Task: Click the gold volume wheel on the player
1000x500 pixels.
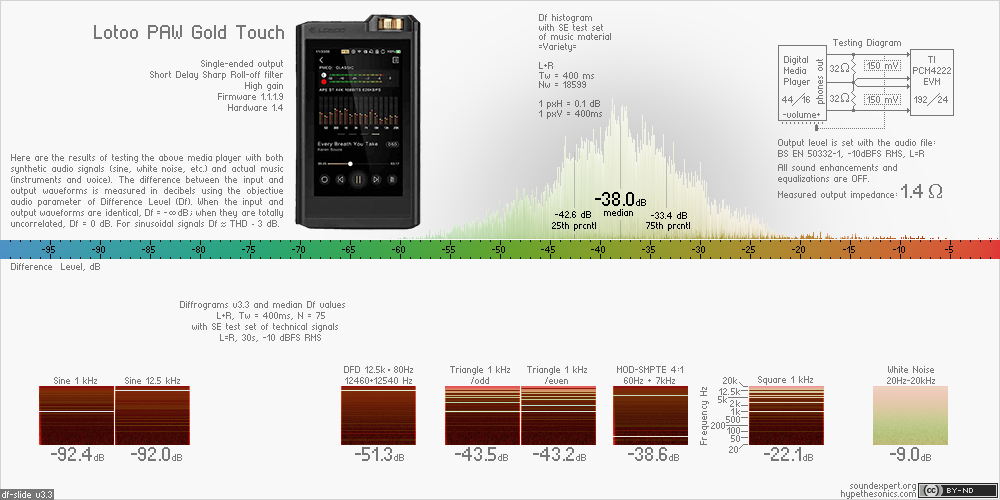Action: click(x=391, y=24)
